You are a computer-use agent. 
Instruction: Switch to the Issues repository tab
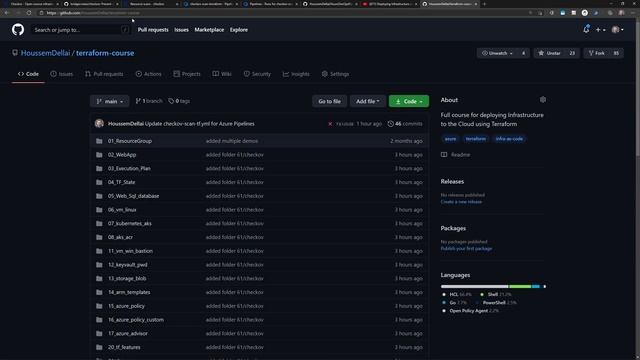coord(62,74)
